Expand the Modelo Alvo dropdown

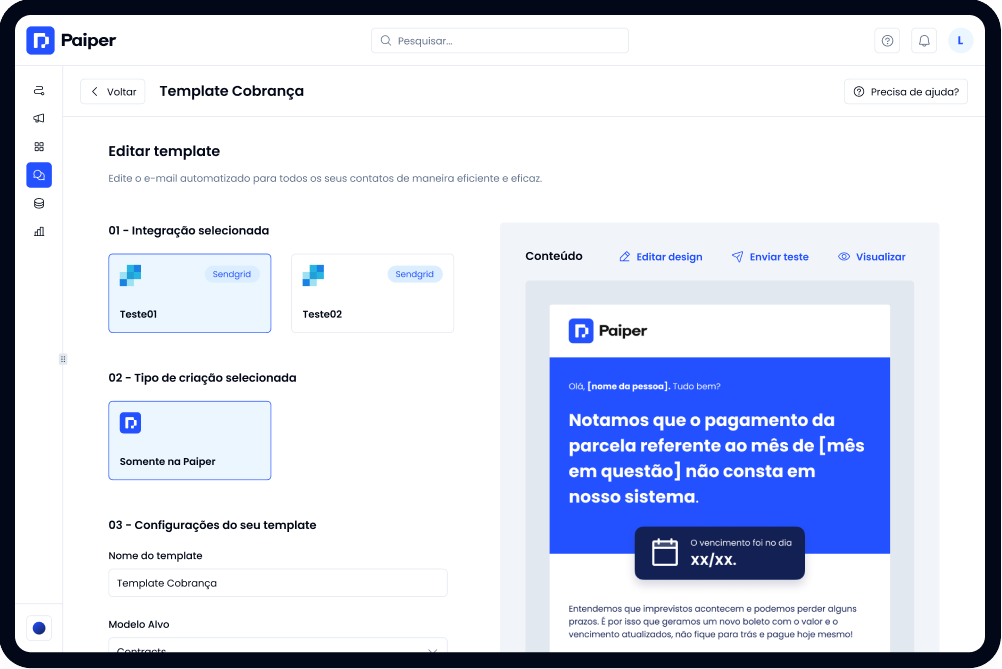pos(278,645)
